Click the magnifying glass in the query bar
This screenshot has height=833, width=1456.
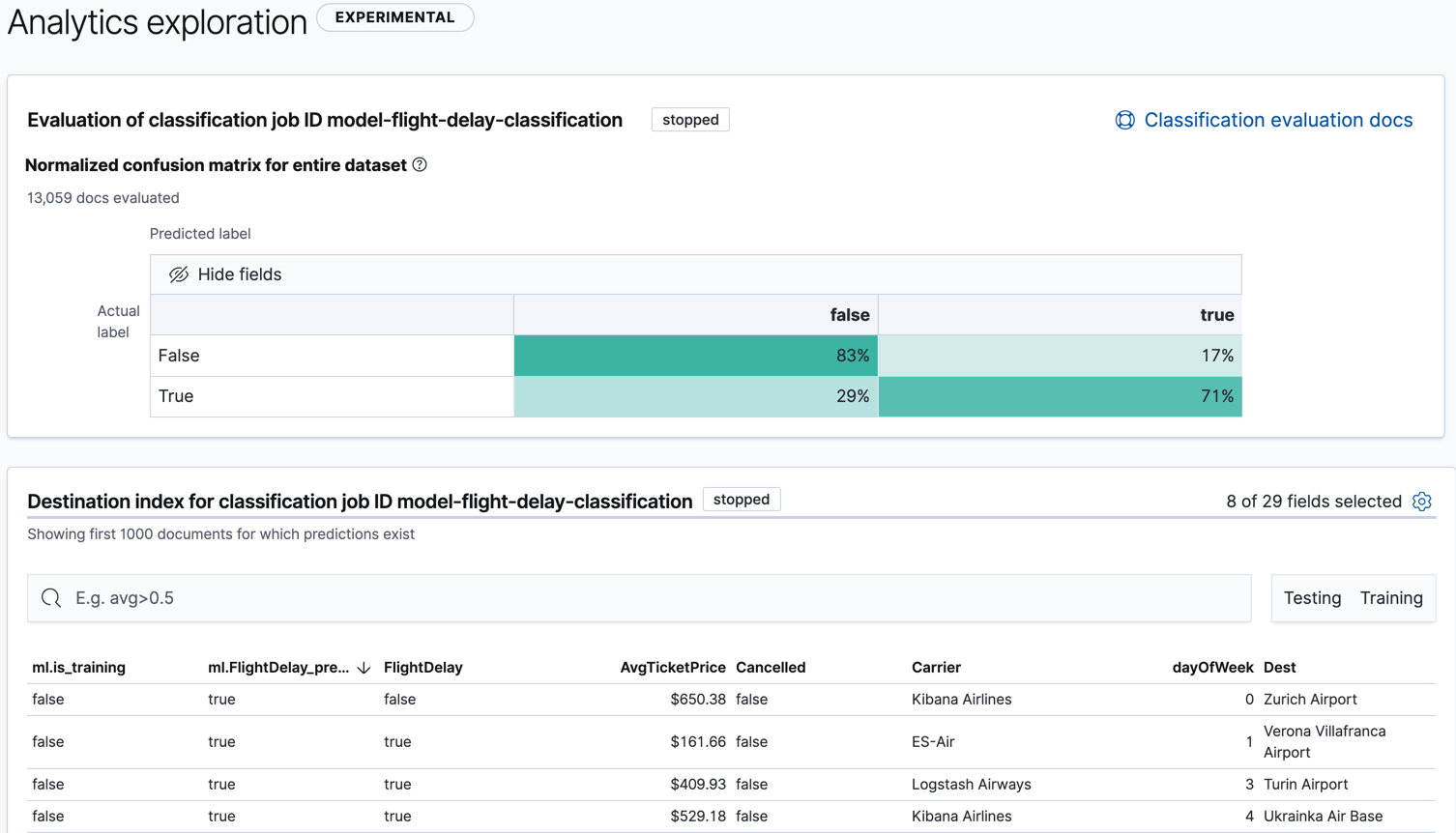coord(51,598)
